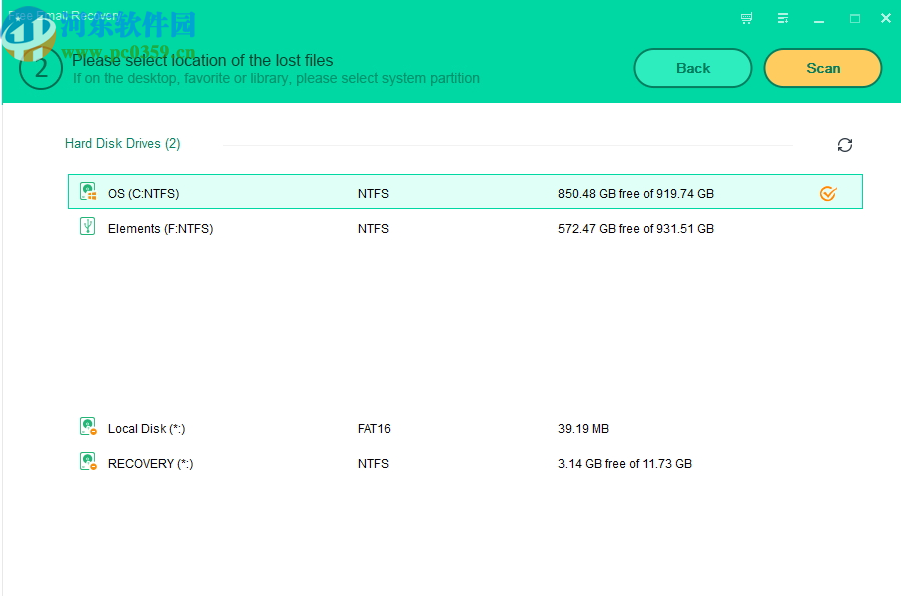Click the maximize window button
This screenshot has height=596, width=902.
pos(853,18)
